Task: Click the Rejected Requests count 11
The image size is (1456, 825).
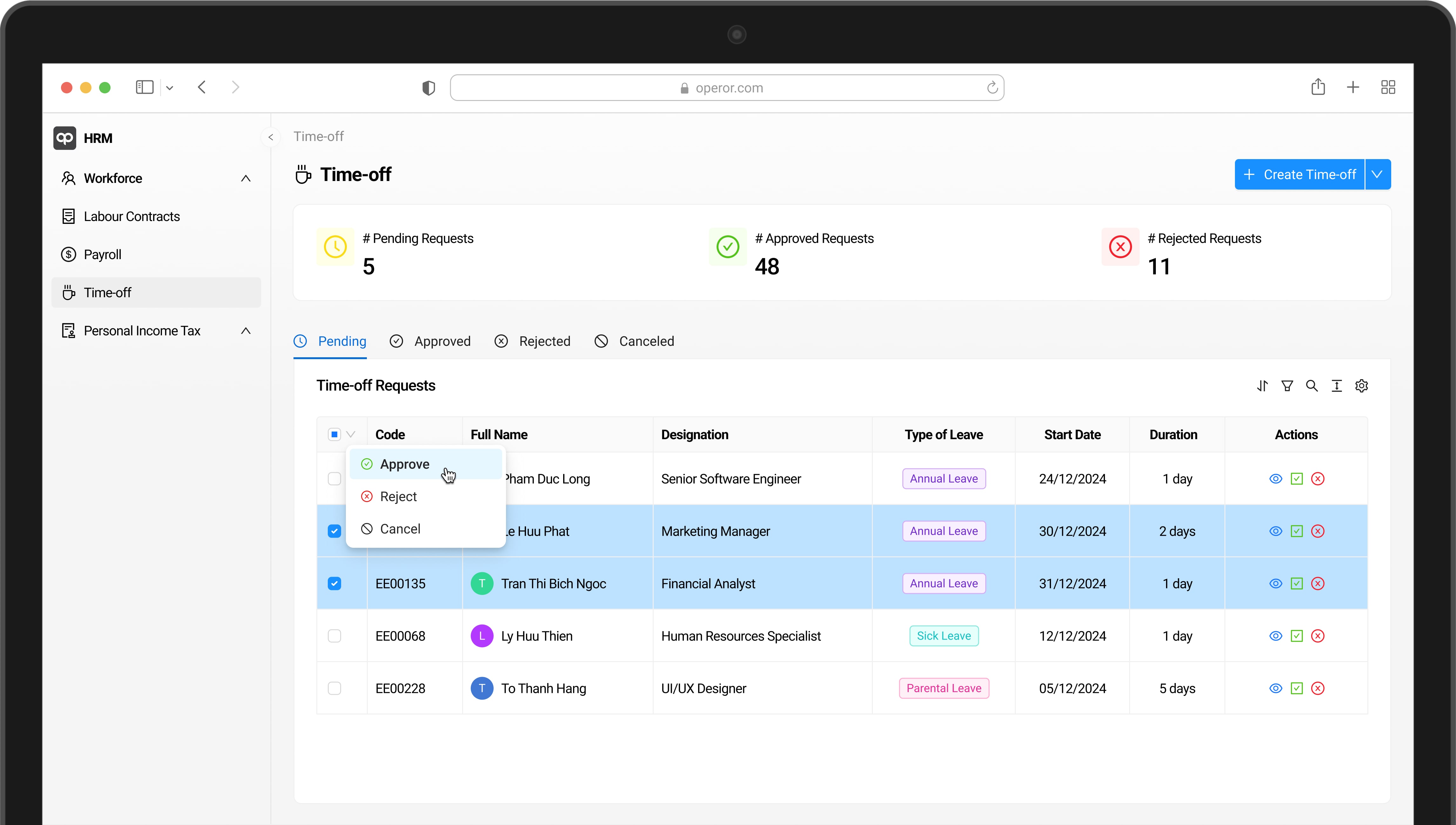Action: click(x=1158, y=266)
